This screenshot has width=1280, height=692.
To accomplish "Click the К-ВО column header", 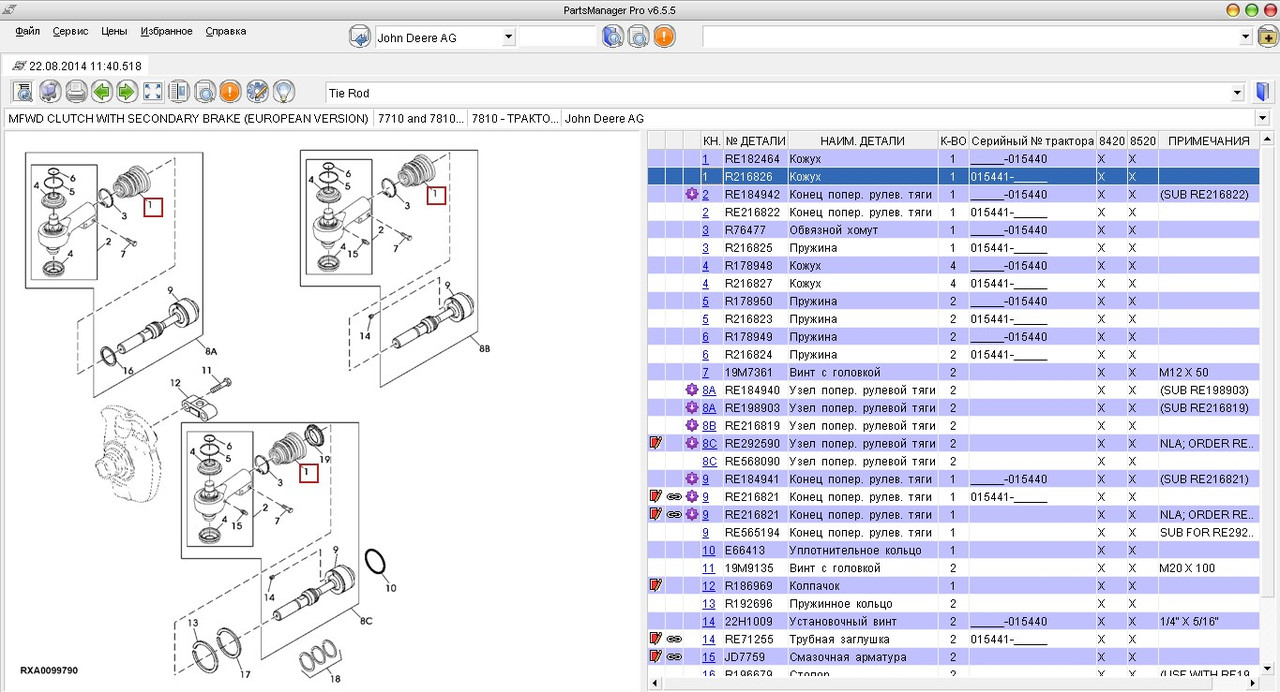I will pos(953,141).
